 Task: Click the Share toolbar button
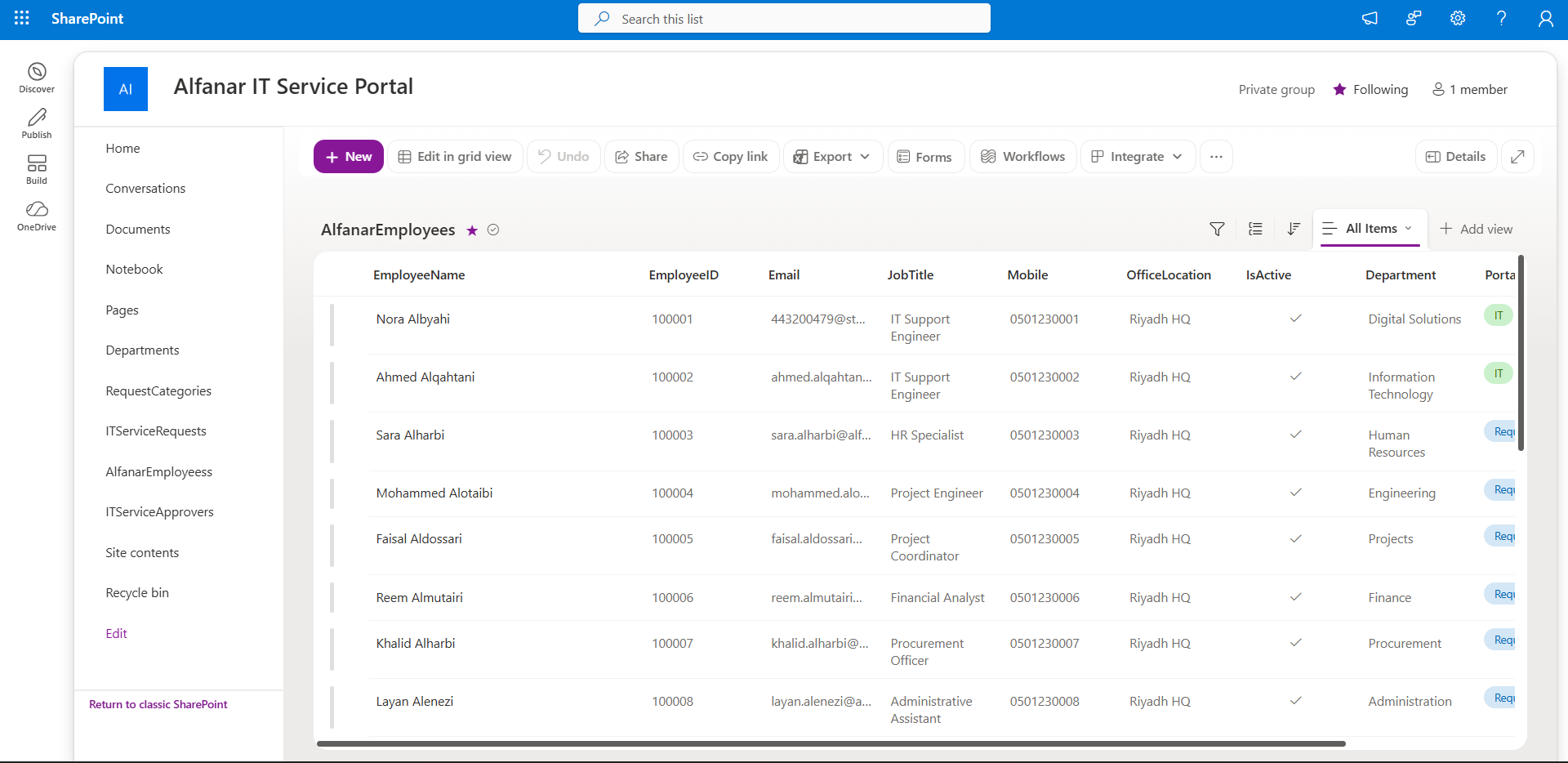click(641, 156)
